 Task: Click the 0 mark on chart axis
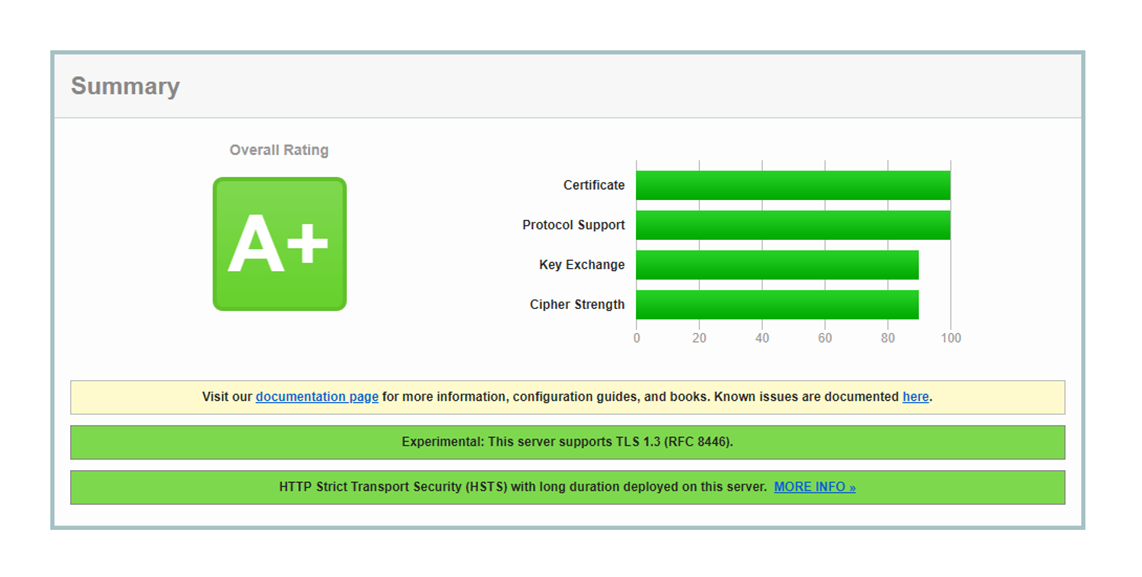click(637, 338)
